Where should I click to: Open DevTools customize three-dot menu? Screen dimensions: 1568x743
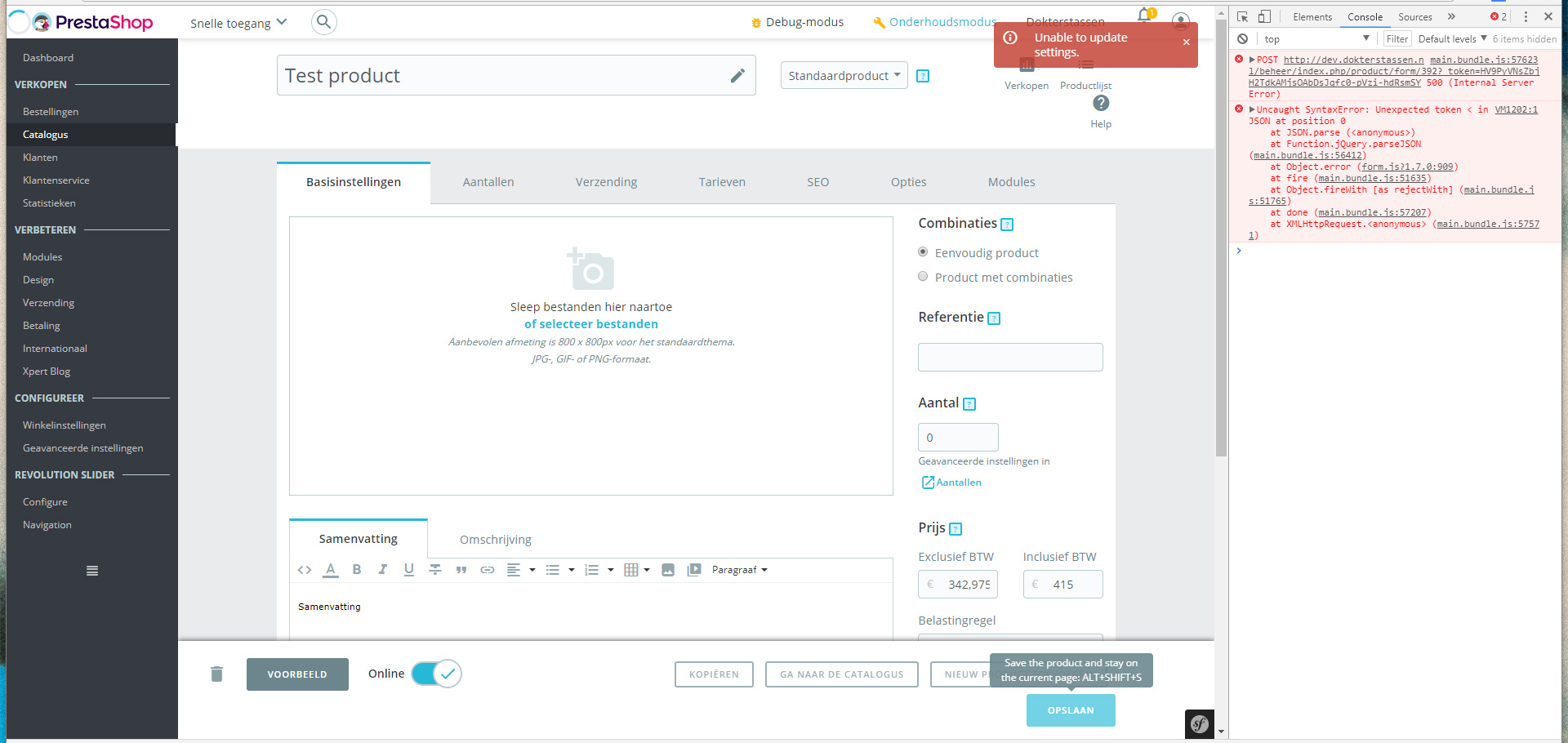(x=1526, y=16)
